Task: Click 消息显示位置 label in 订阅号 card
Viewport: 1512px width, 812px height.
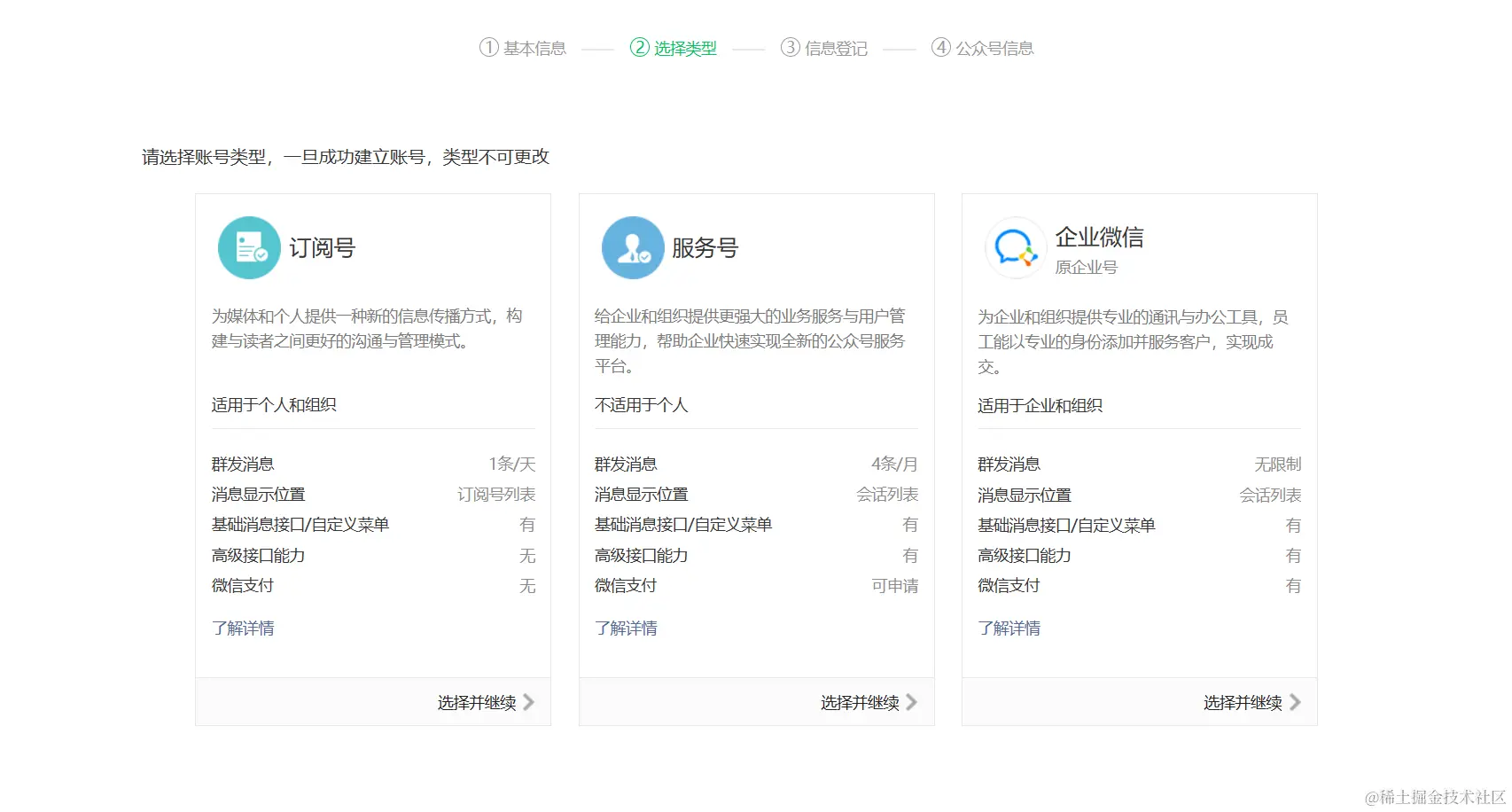Action: [258, 495]
